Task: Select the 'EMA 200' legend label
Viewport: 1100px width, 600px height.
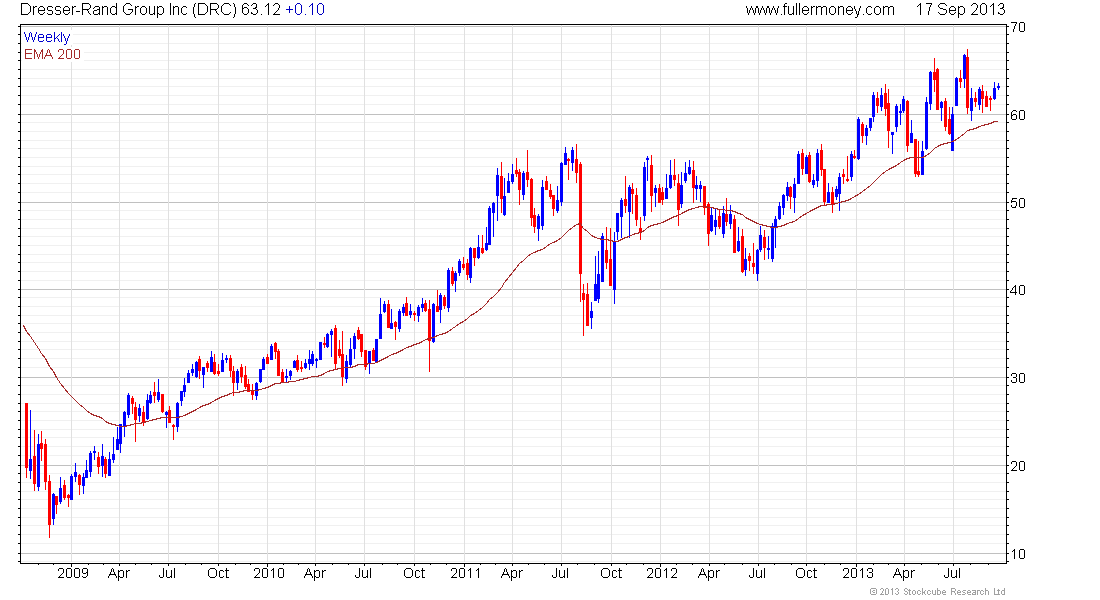Action: [53, 54]
